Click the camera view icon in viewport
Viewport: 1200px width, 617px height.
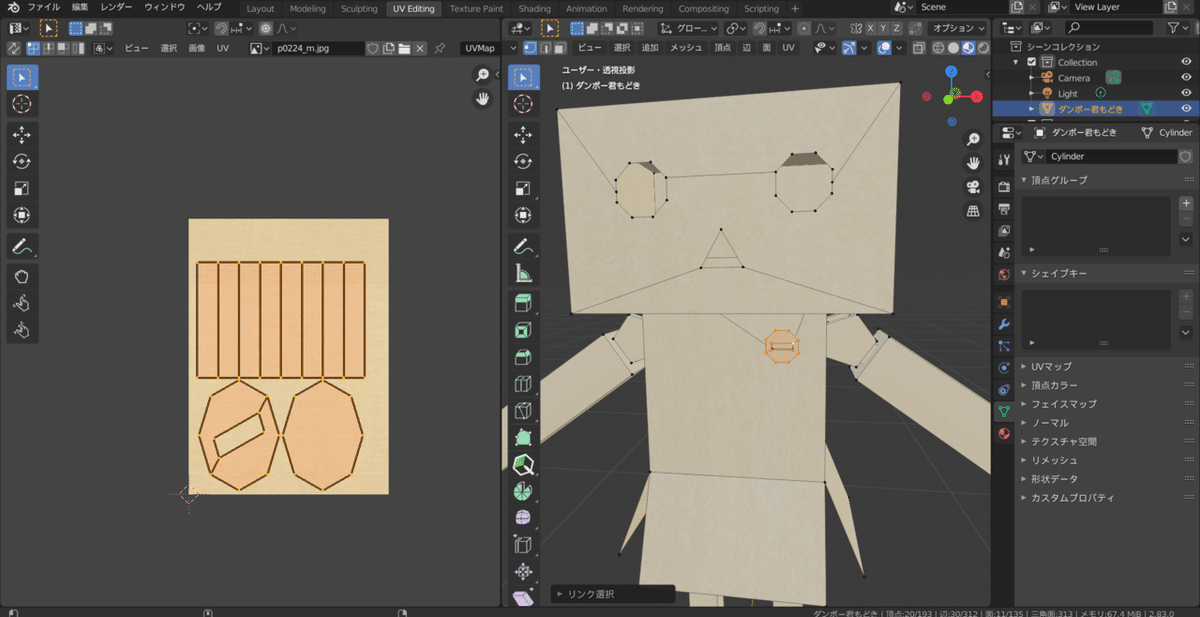973,187
